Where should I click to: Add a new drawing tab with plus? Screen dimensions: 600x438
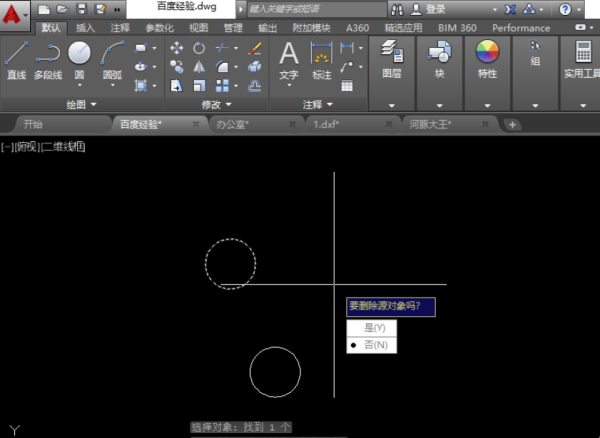[x=512, y=125]
